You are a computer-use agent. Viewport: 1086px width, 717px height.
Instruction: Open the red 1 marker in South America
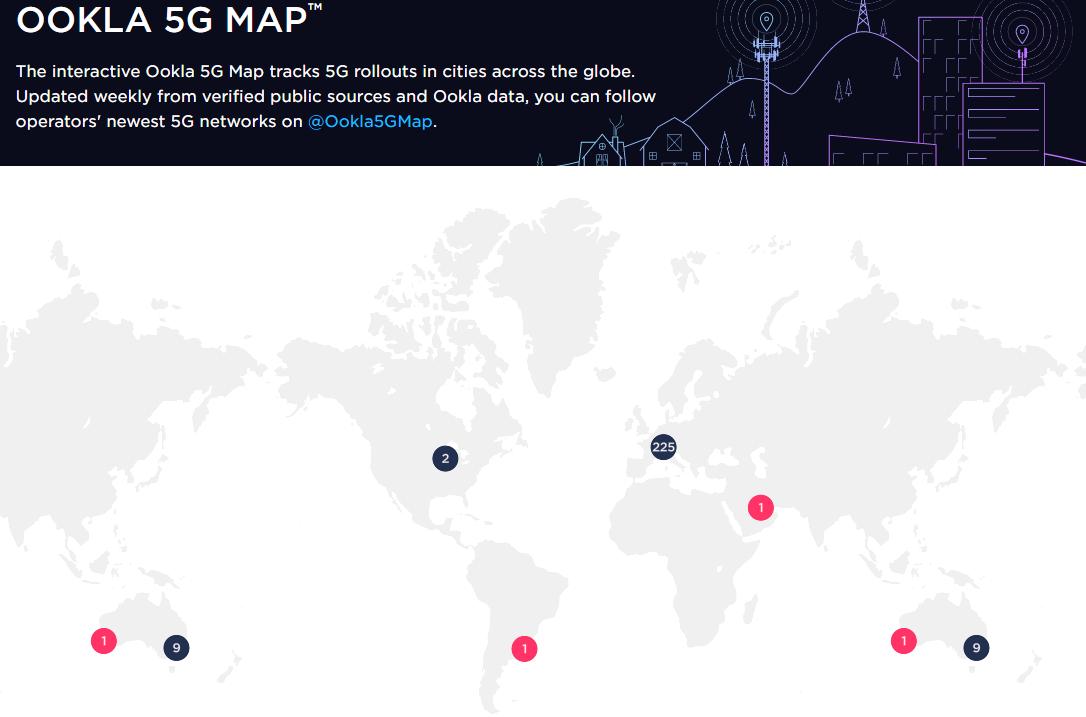click(x=524, y=648)
